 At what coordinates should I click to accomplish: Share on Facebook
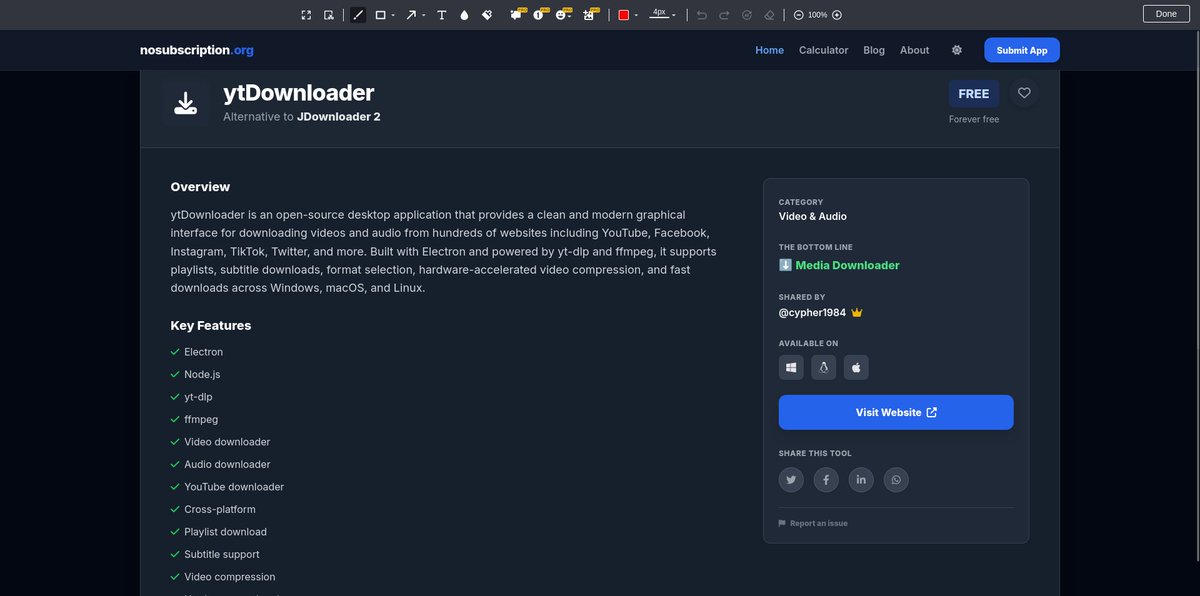coord(826,480)
